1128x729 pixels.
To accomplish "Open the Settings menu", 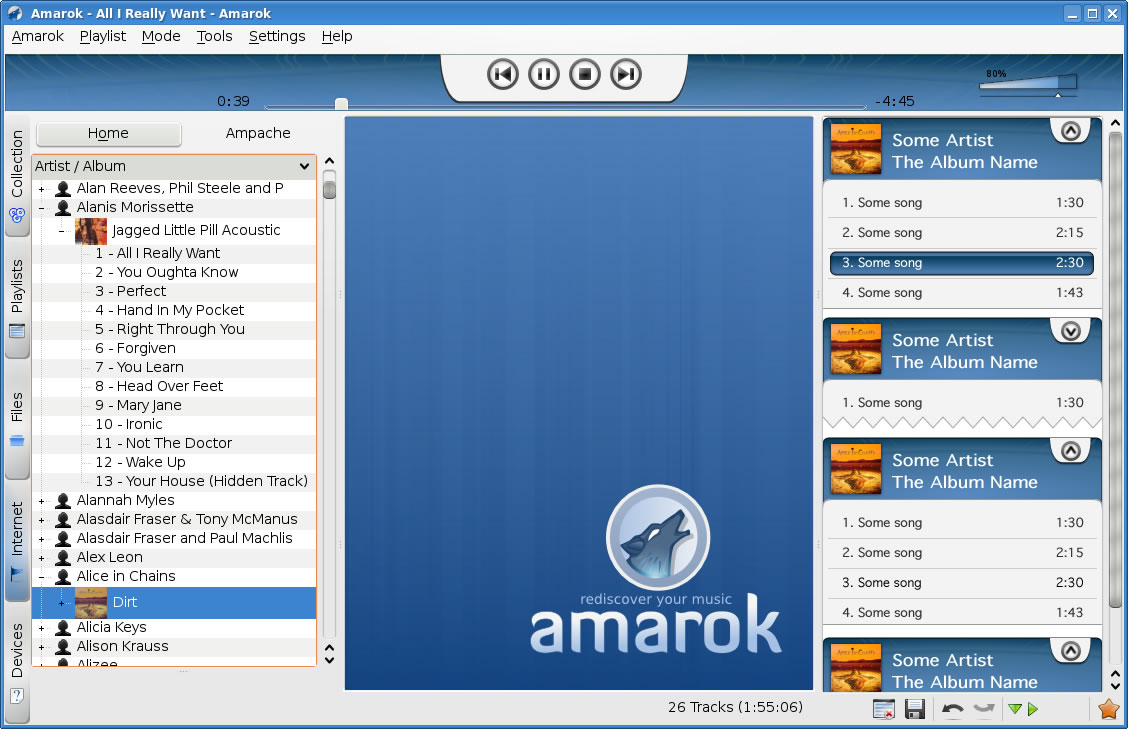I will point(277,36).
